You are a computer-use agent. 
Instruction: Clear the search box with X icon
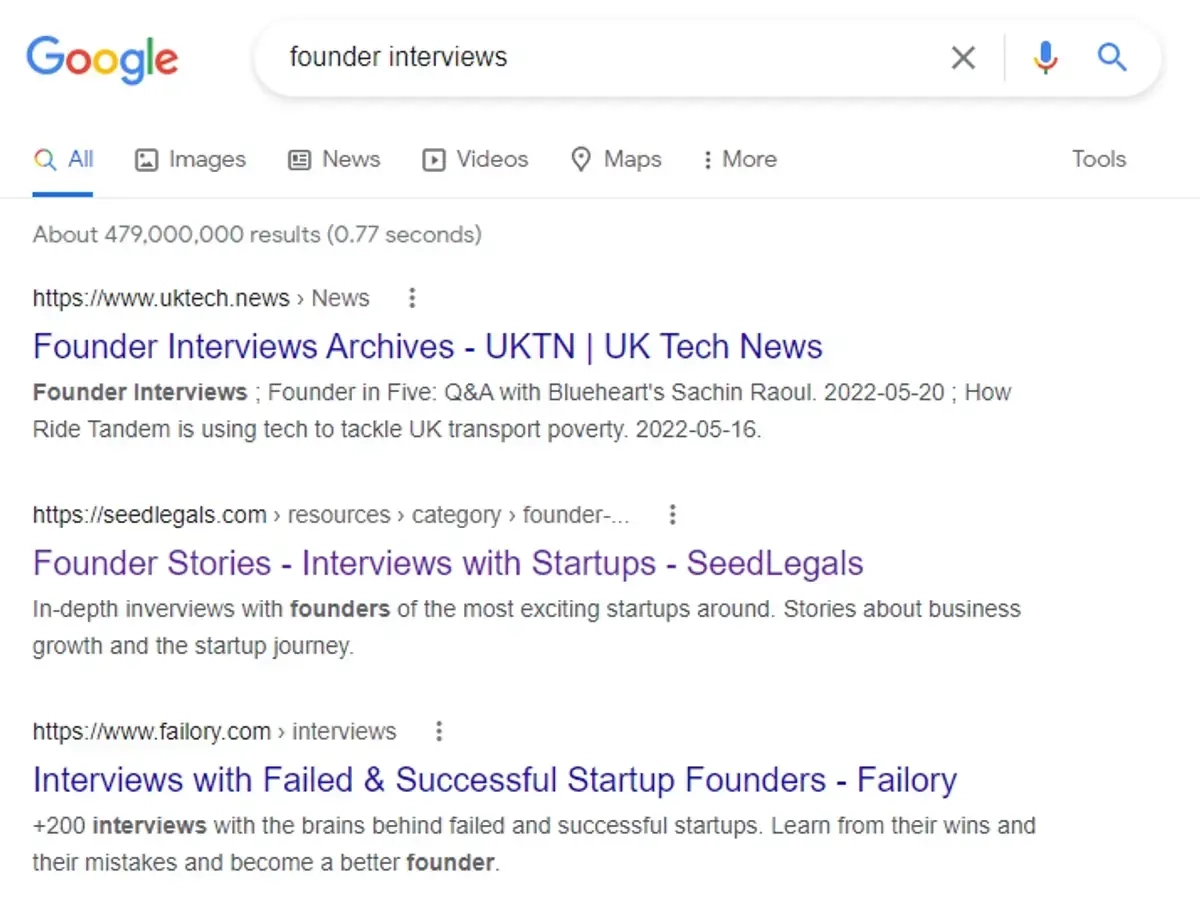pyautogui.click(x=962, y=58)
